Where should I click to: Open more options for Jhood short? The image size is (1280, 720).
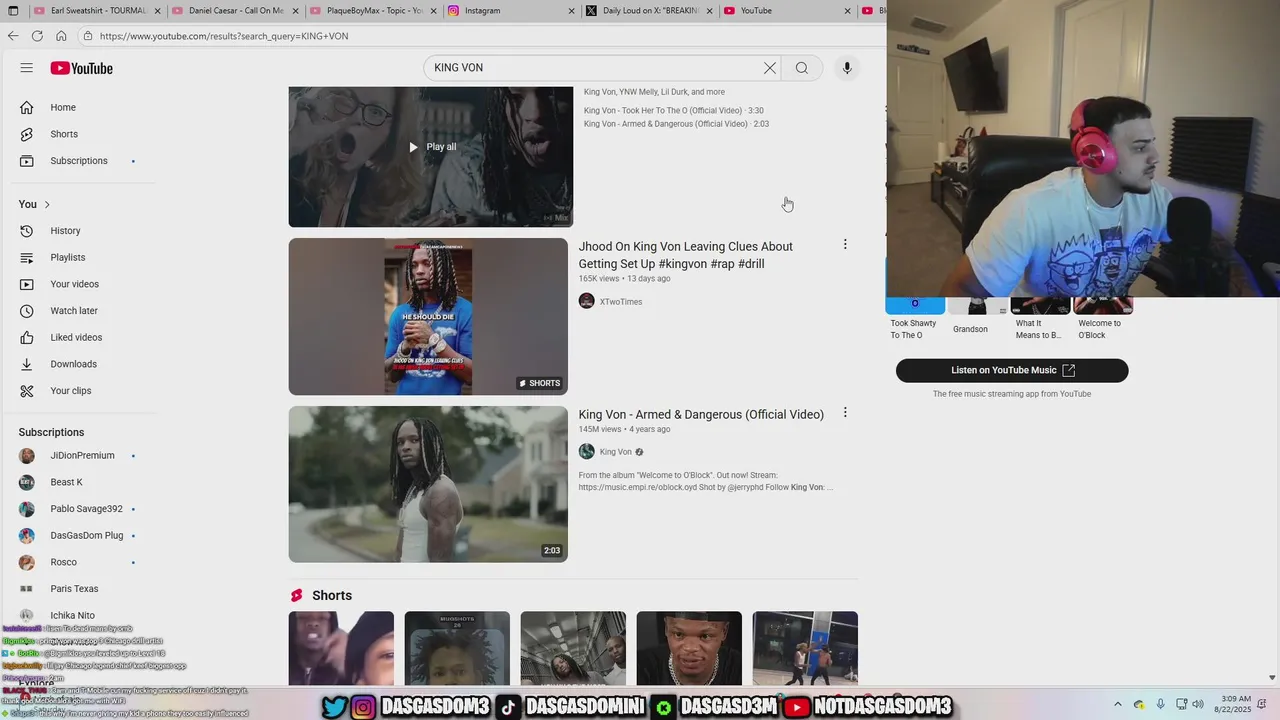click(845, 244)
